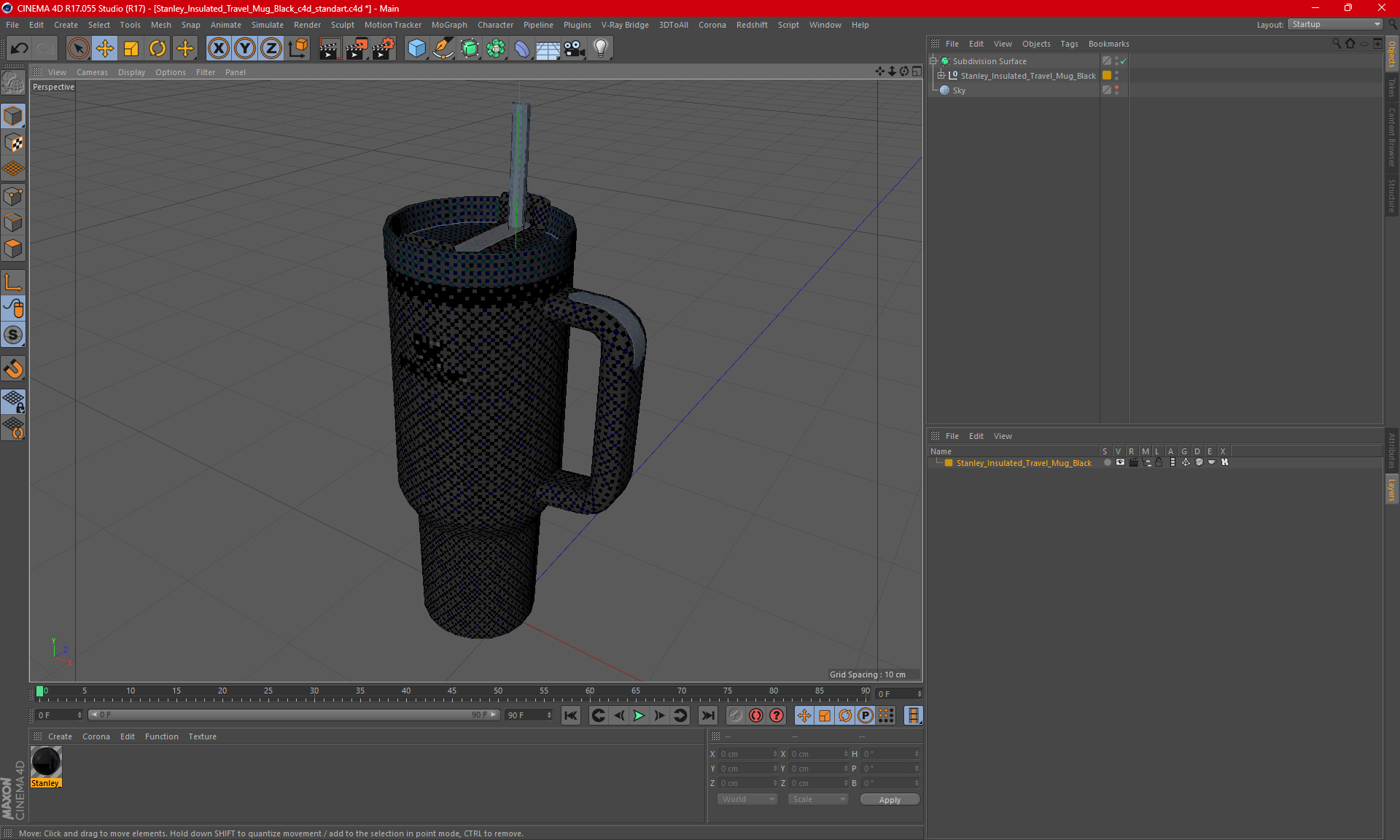Open the Object Manager Tags menu
This screenshot has height=840, width=1400.
coord(1069,44)
